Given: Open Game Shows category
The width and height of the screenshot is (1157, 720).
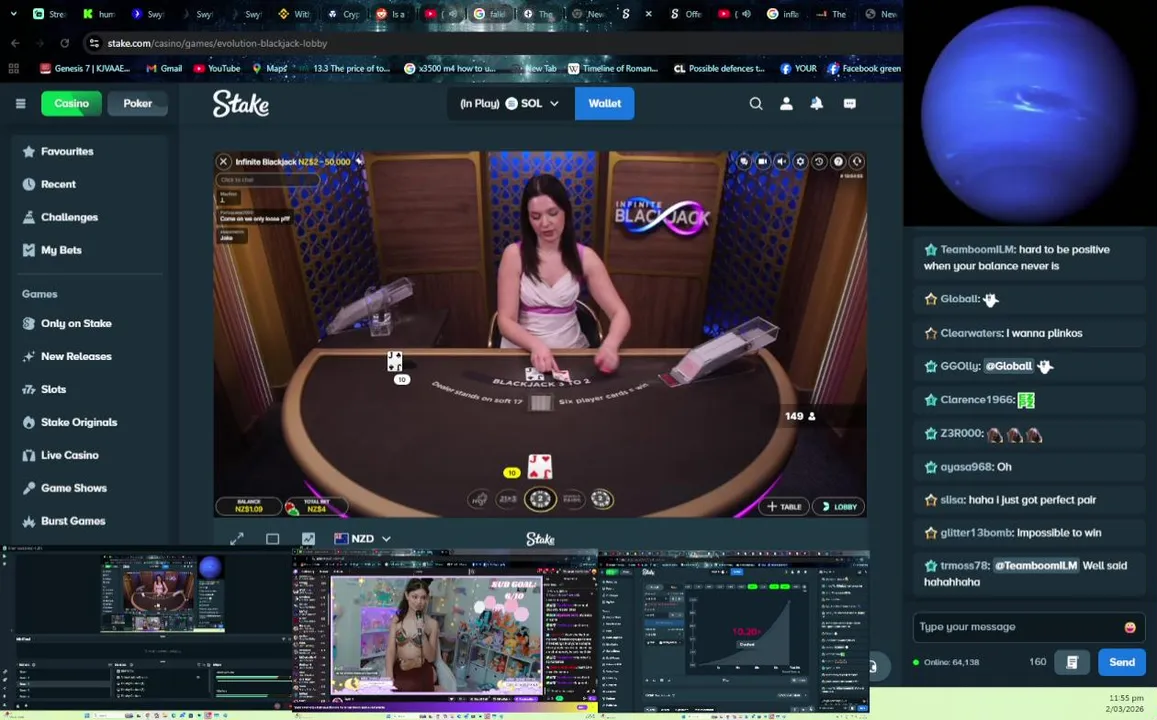Looking at the screenshot, I should [89, 488].
